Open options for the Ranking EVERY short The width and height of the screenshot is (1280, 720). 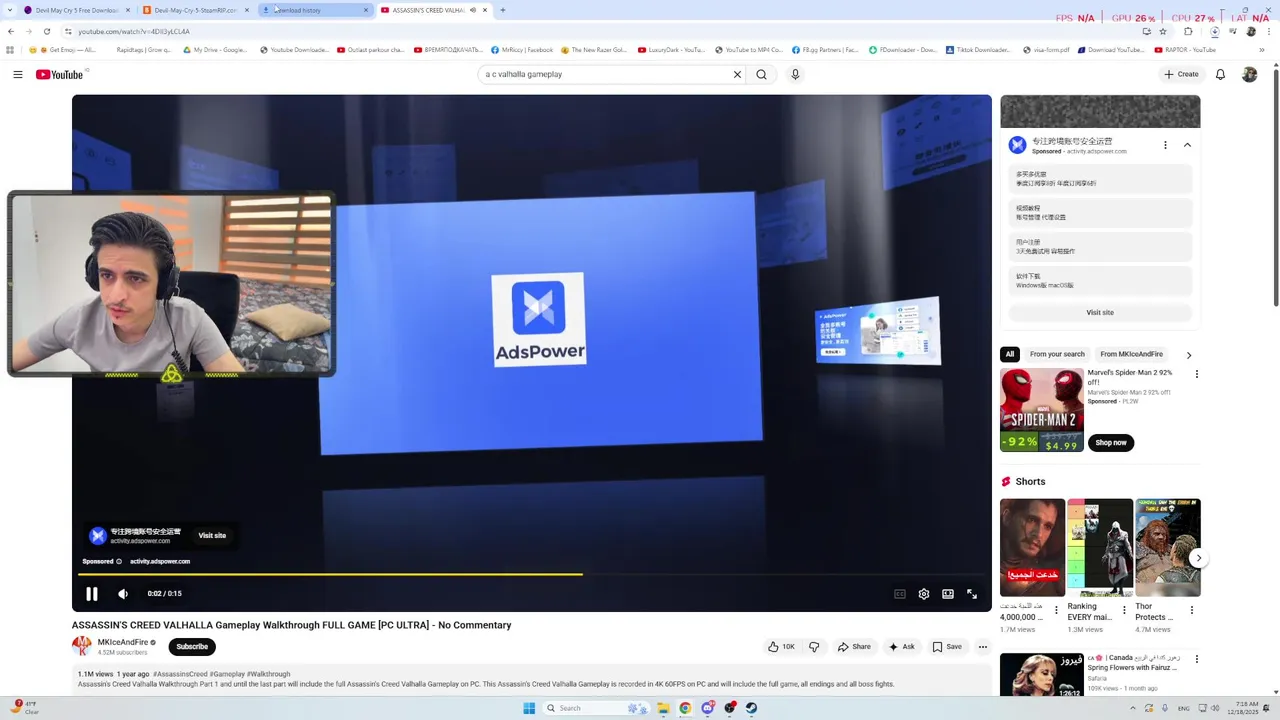click(1124, 611)
